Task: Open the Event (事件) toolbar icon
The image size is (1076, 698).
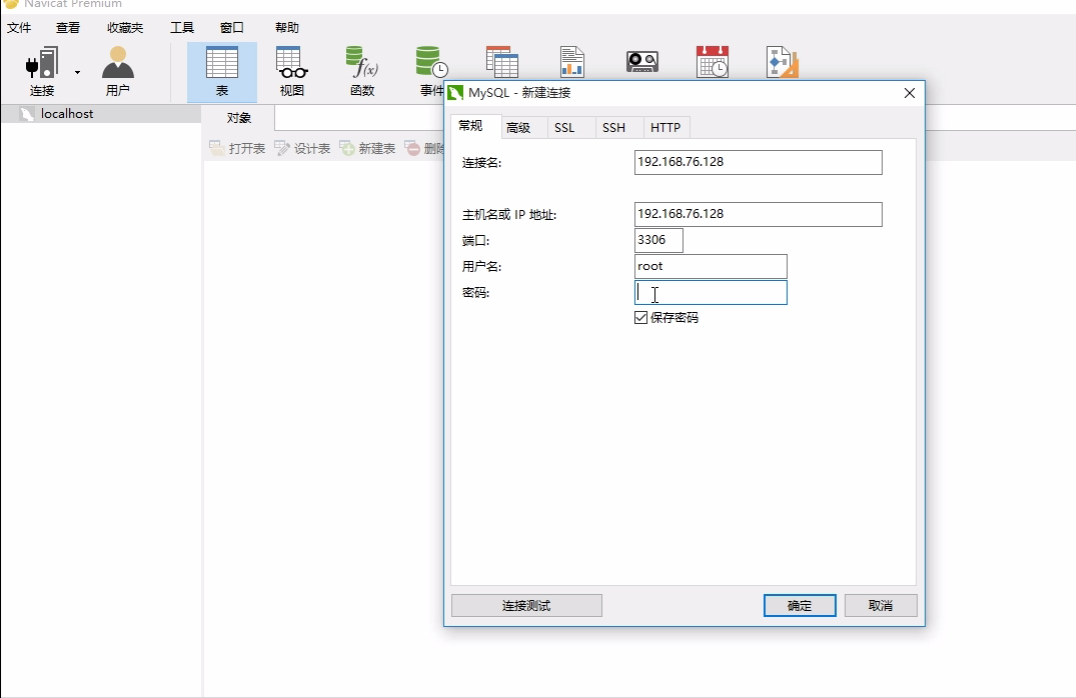Action: (431, 71)
